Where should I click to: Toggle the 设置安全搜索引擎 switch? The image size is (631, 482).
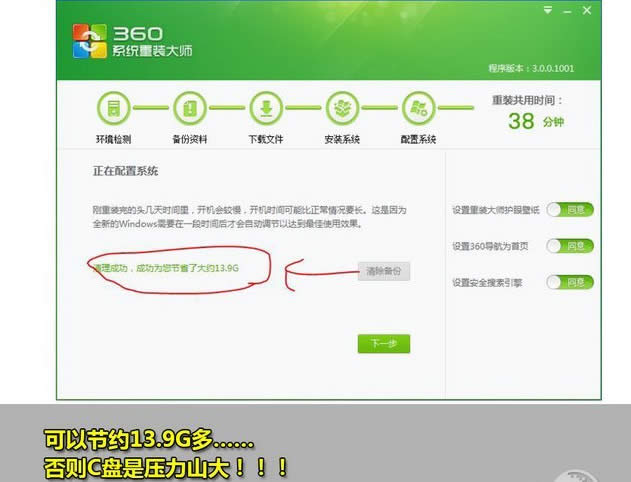pyautogui.click(x=570, y=282)
